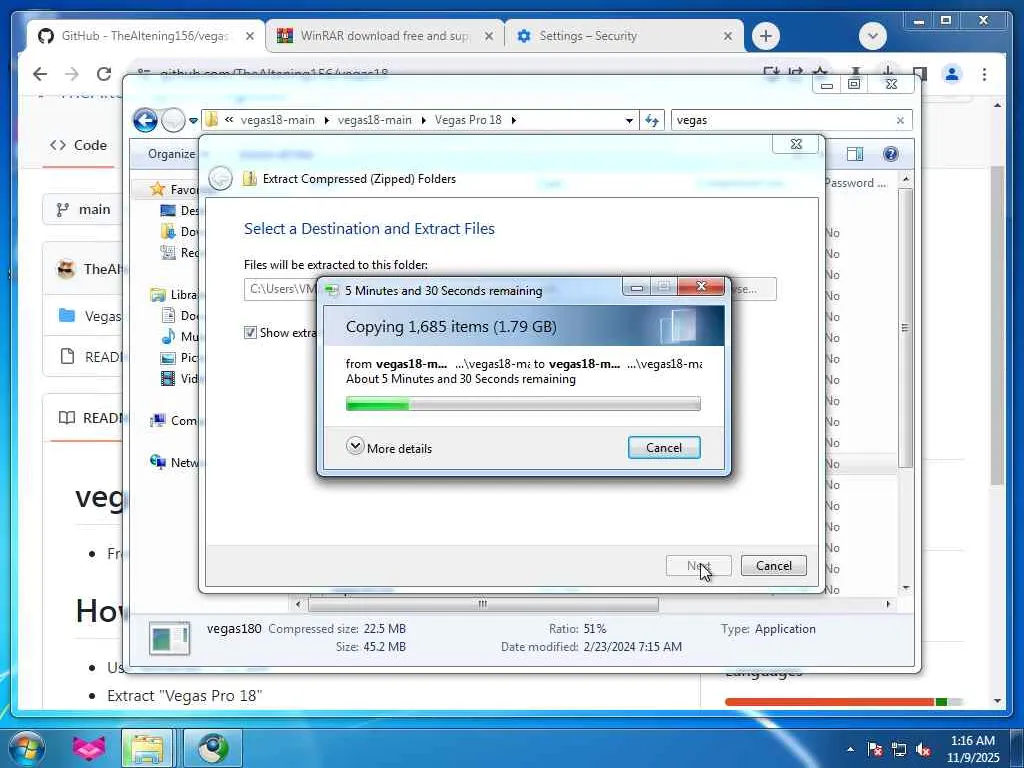Open the browser profile icon
Viewport: 1024px width, 768px height.
coord(952,74)
